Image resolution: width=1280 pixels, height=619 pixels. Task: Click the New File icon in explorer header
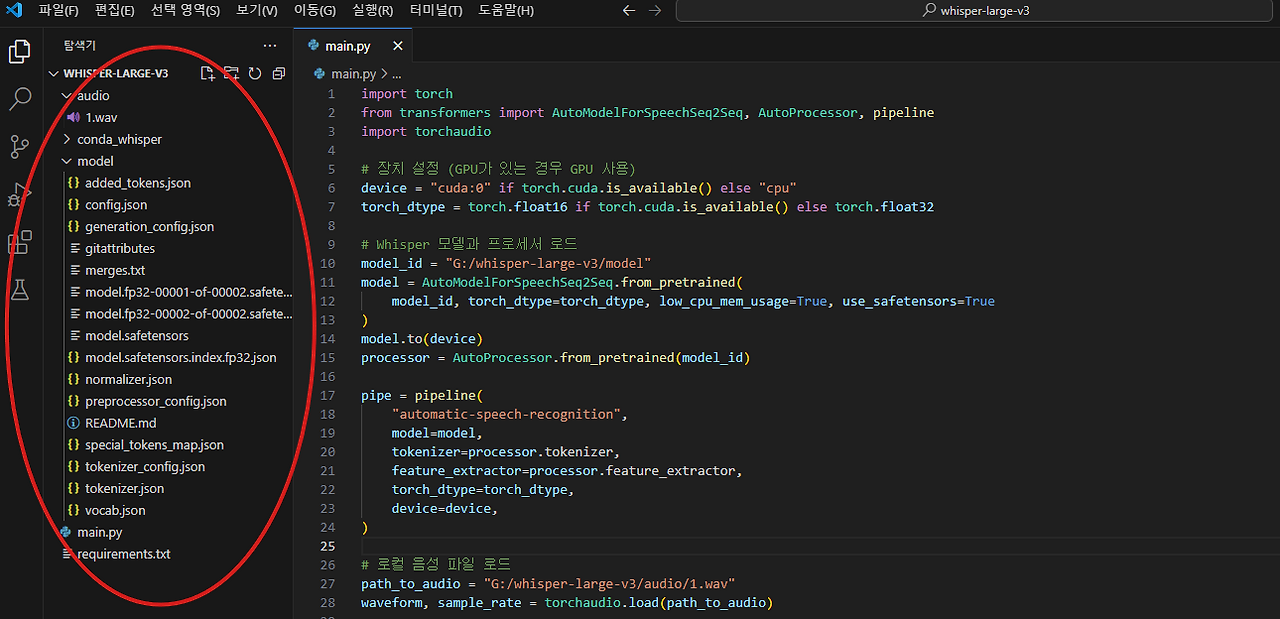(x=207, y=73)
